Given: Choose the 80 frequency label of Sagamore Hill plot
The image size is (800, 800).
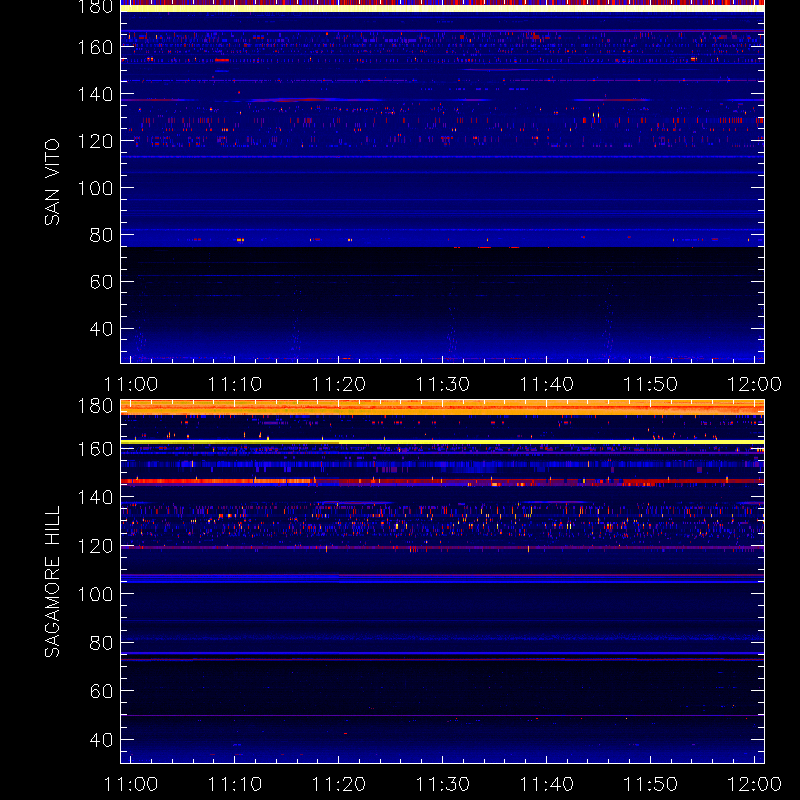Looking at the screenshot, I should (x=101, y=643).
